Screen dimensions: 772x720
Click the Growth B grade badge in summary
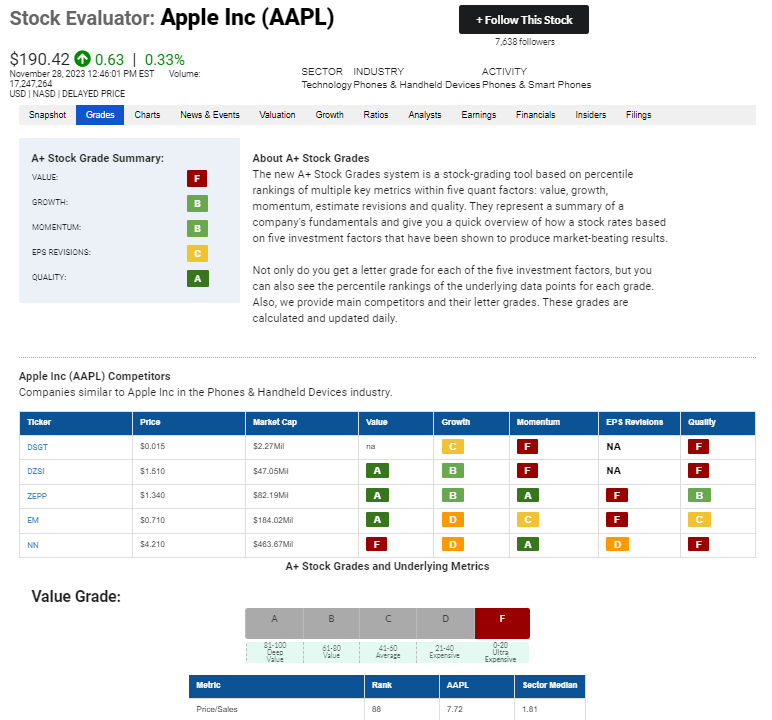tap(197, 203)
